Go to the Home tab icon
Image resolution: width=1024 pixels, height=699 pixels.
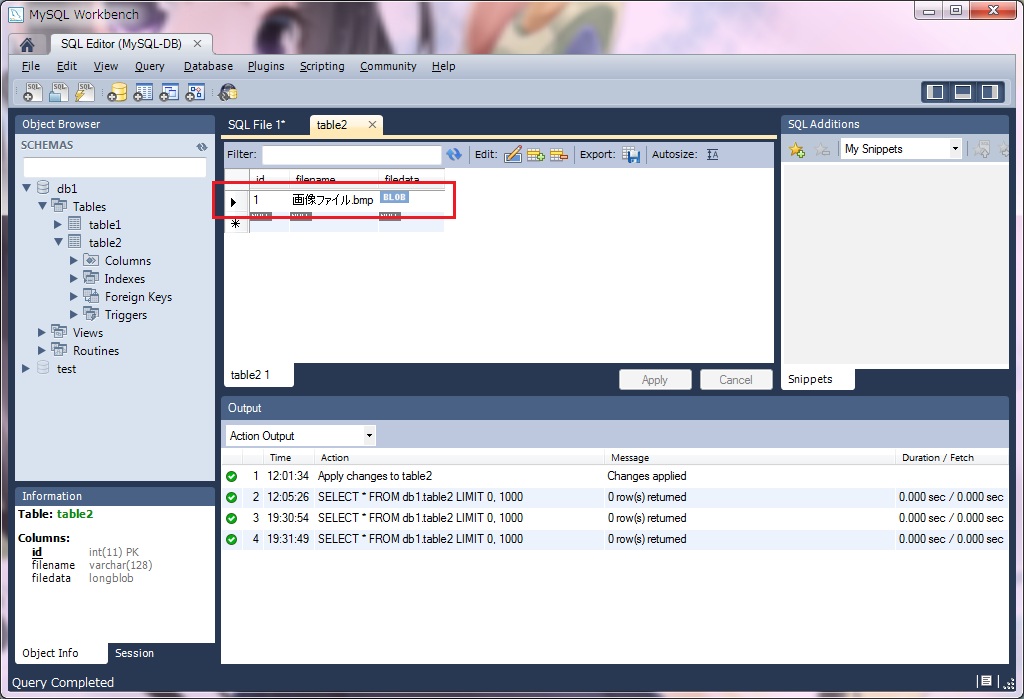27,44
